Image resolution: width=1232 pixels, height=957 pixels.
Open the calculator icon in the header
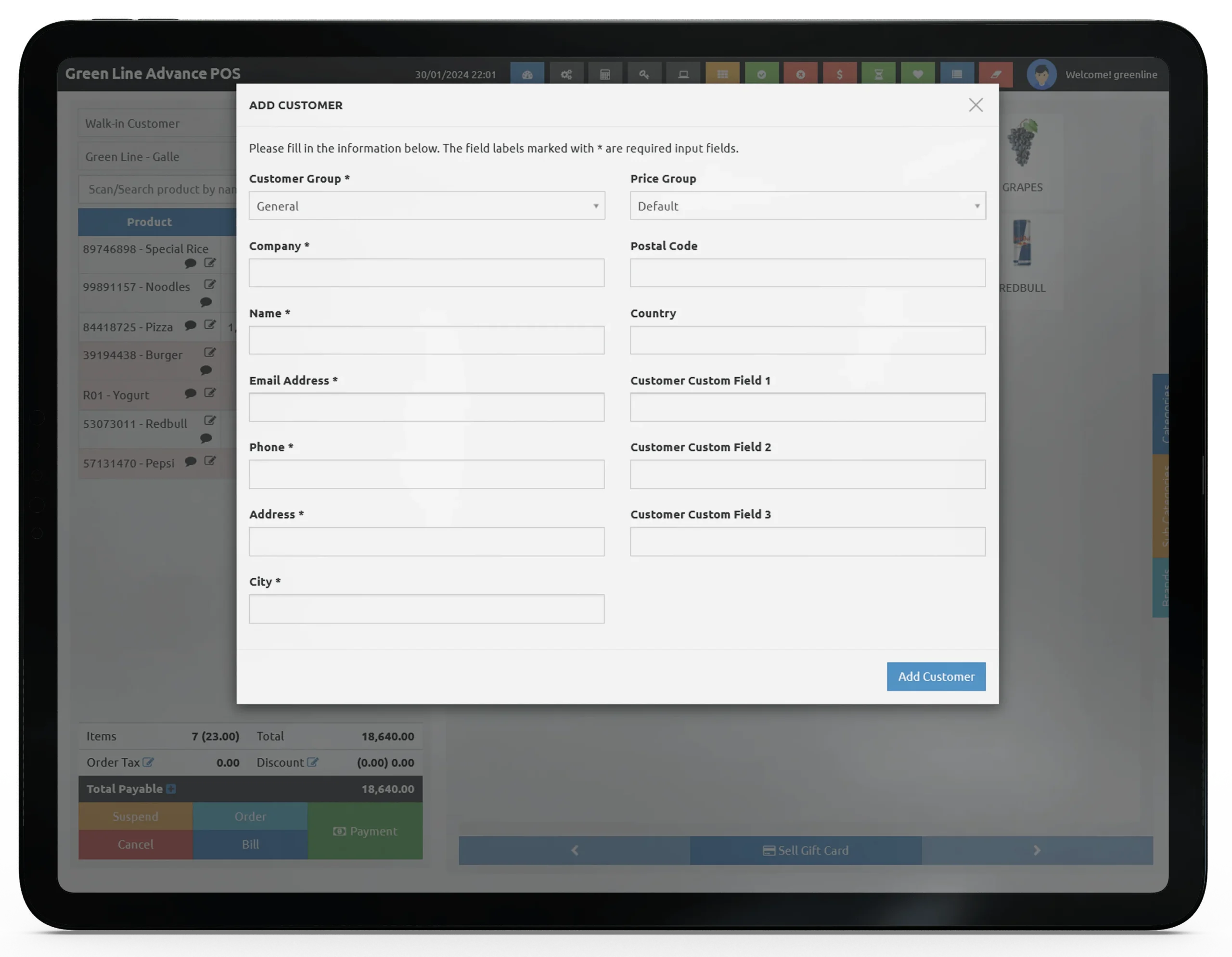click(605, 75)
